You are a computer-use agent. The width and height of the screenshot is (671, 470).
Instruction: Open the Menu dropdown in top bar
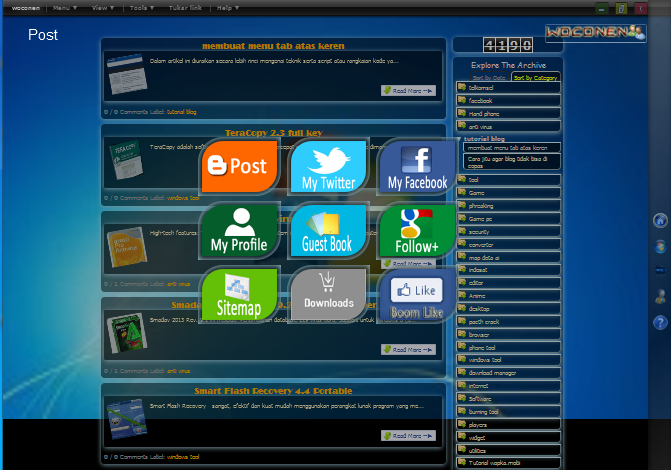(65, 8)
